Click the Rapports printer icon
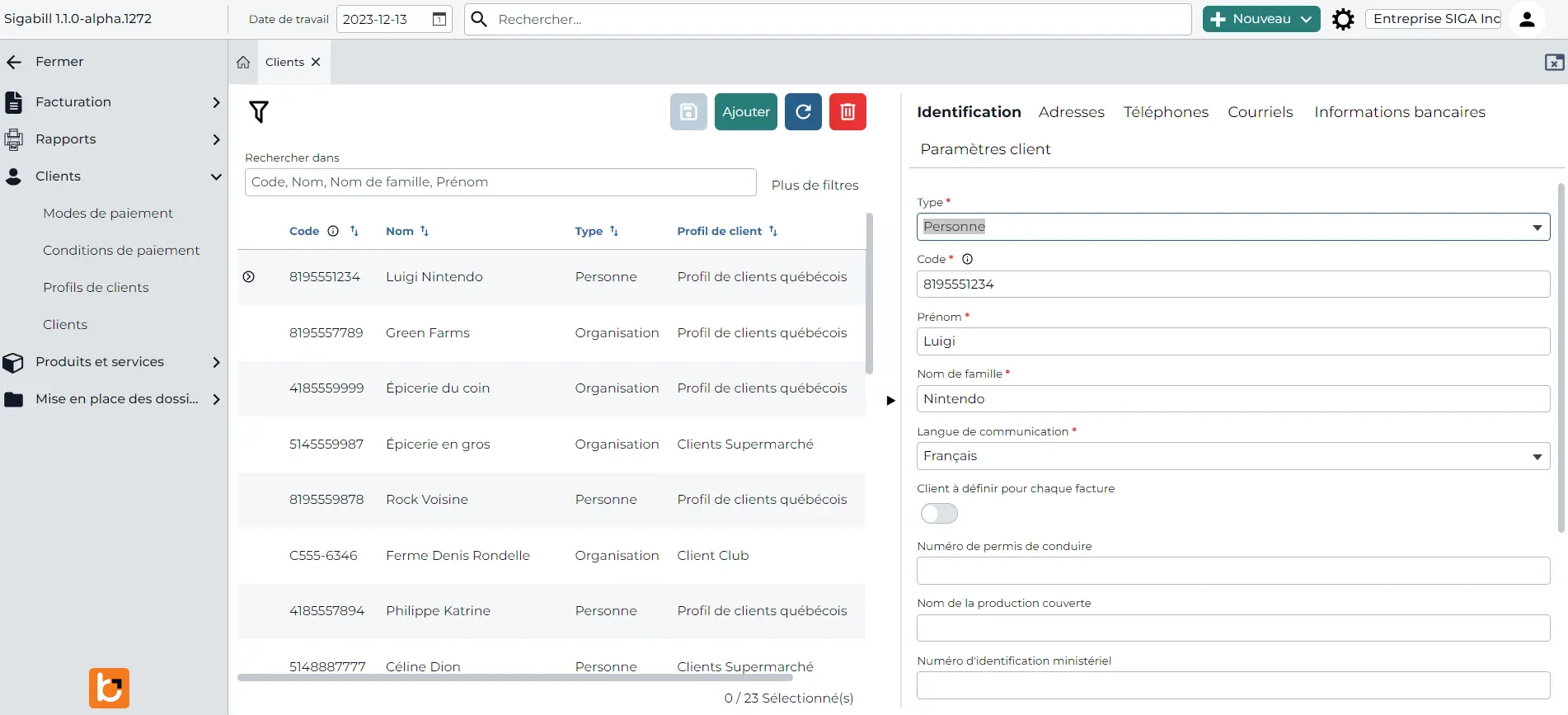The height and width of the screenshot is (715, 1568). (x=13, y=139)
